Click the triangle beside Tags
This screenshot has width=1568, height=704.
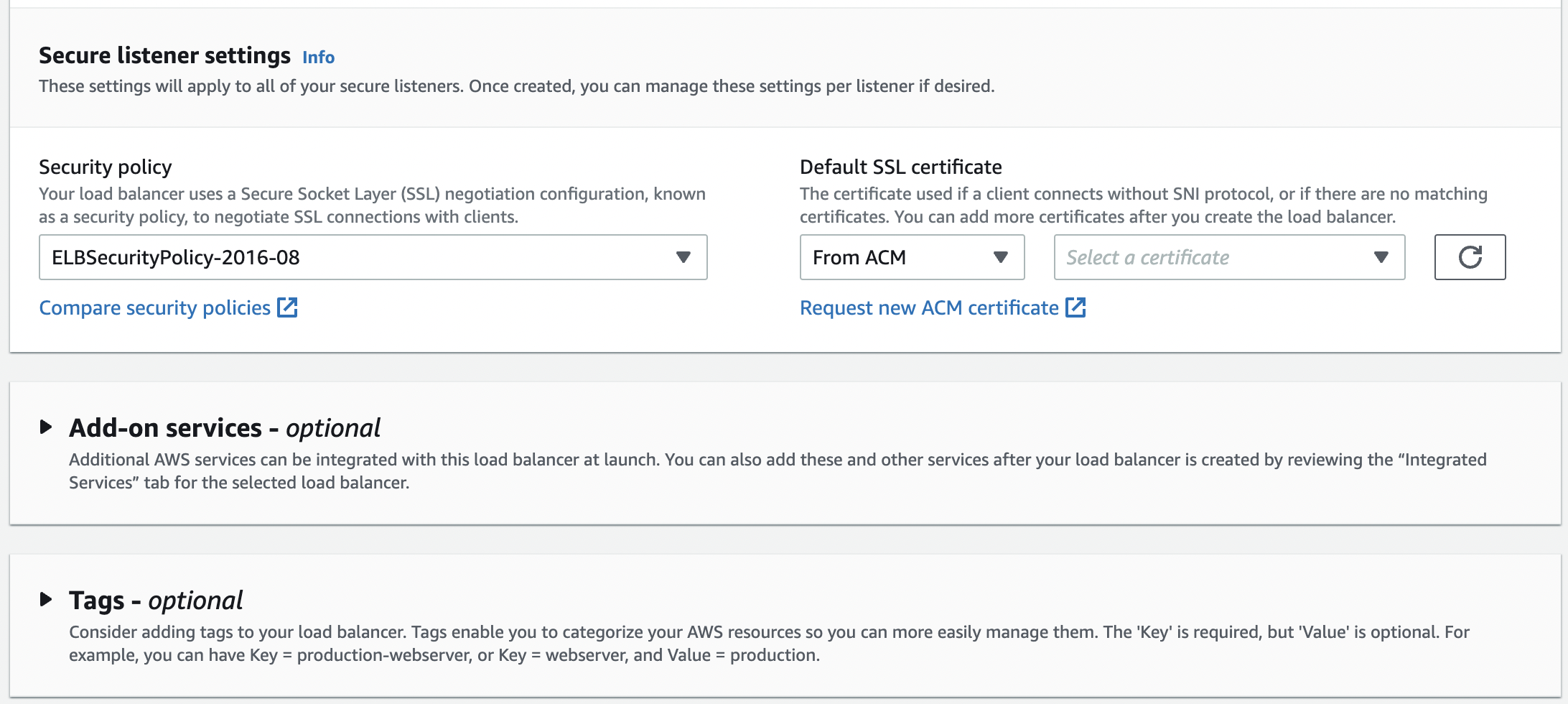[46, 600]
